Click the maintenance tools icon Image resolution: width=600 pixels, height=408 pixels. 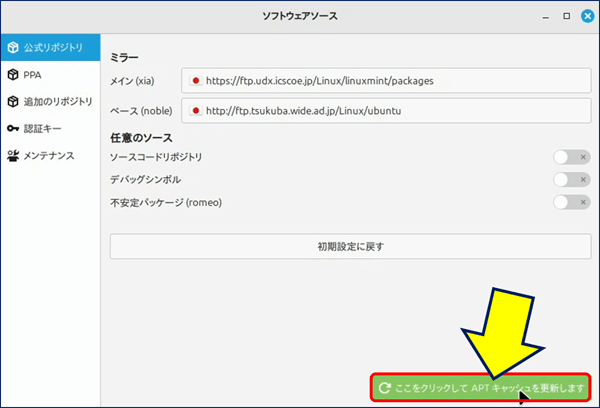coord(13,156)
